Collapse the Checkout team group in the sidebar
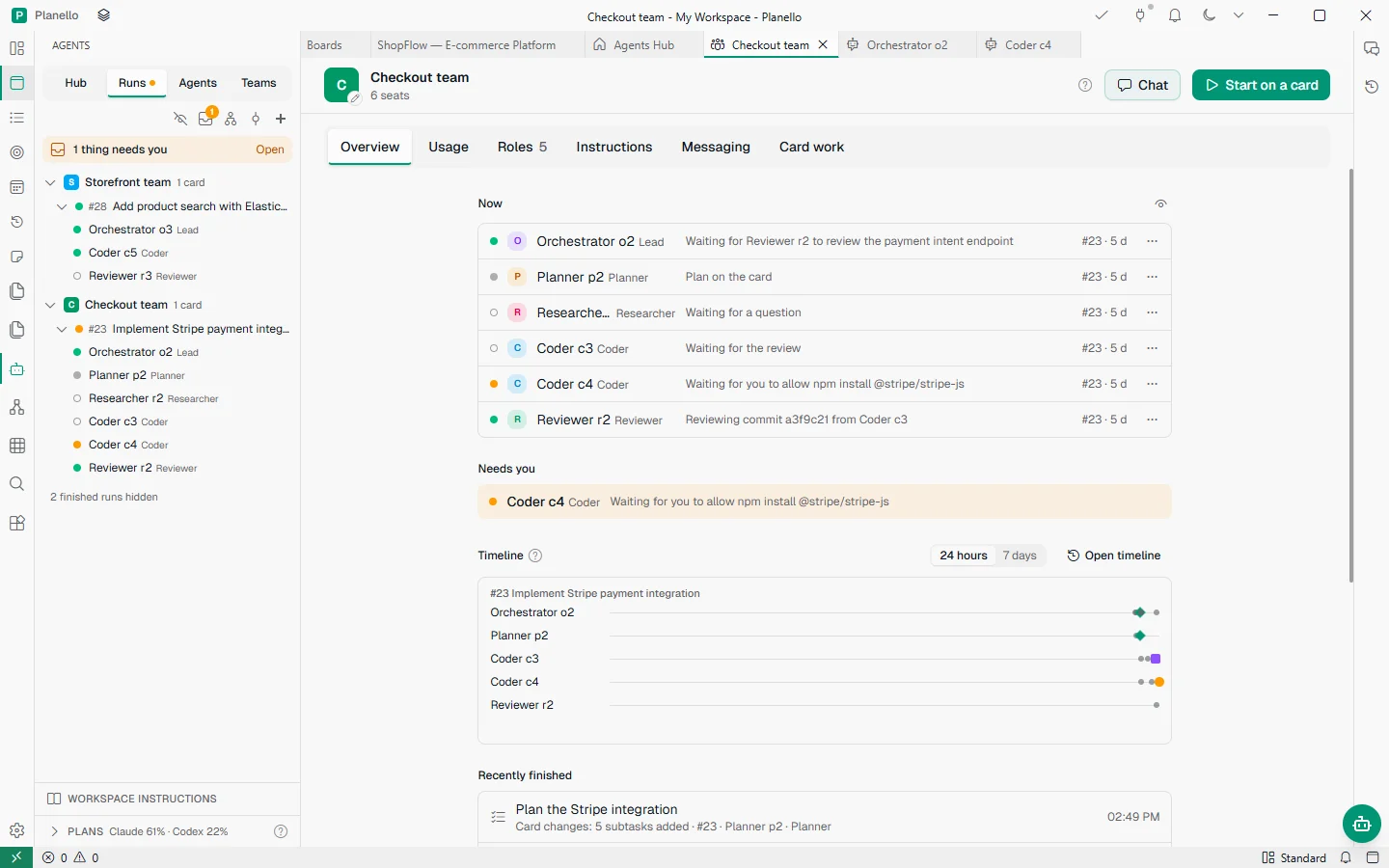The image size is (1389, 868). 50,305
